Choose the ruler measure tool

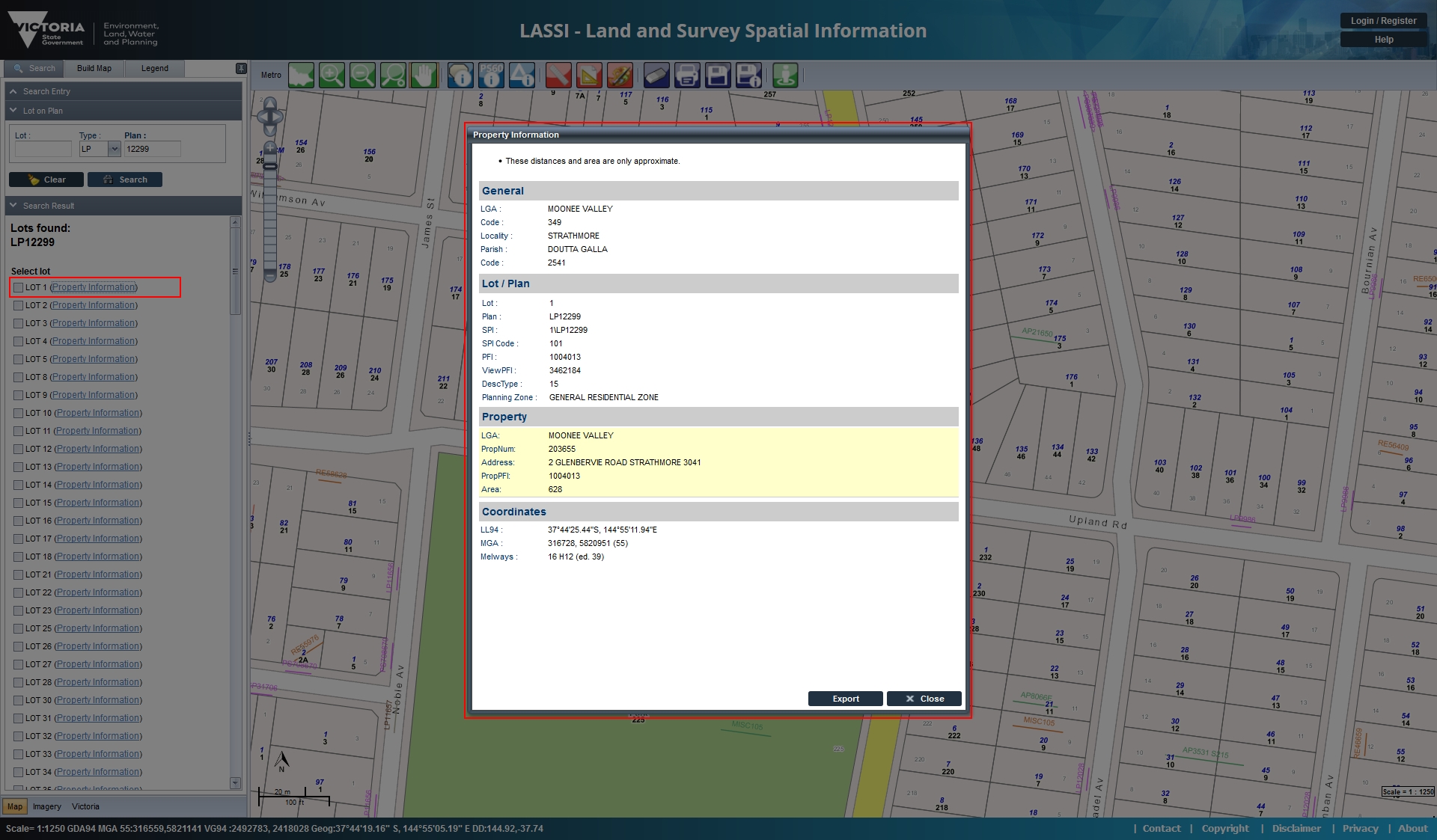click(559, 75)
